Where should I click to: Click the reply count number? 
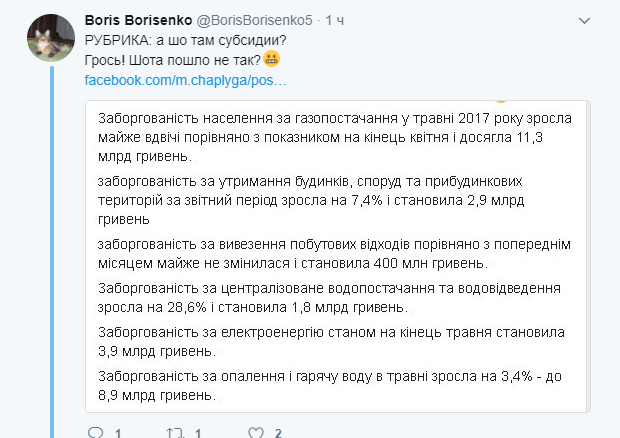[118, 434]
